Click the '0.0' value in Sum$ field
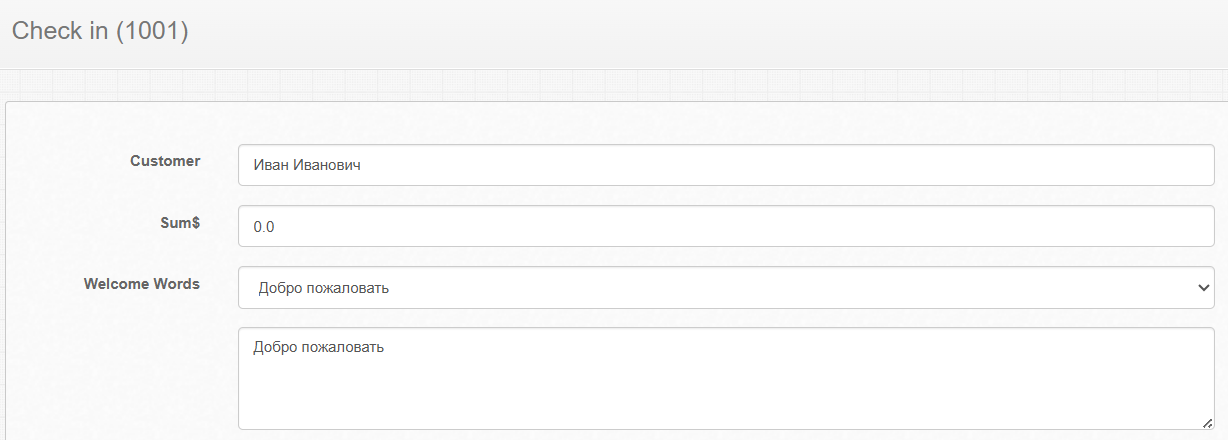 pos(264,227)
